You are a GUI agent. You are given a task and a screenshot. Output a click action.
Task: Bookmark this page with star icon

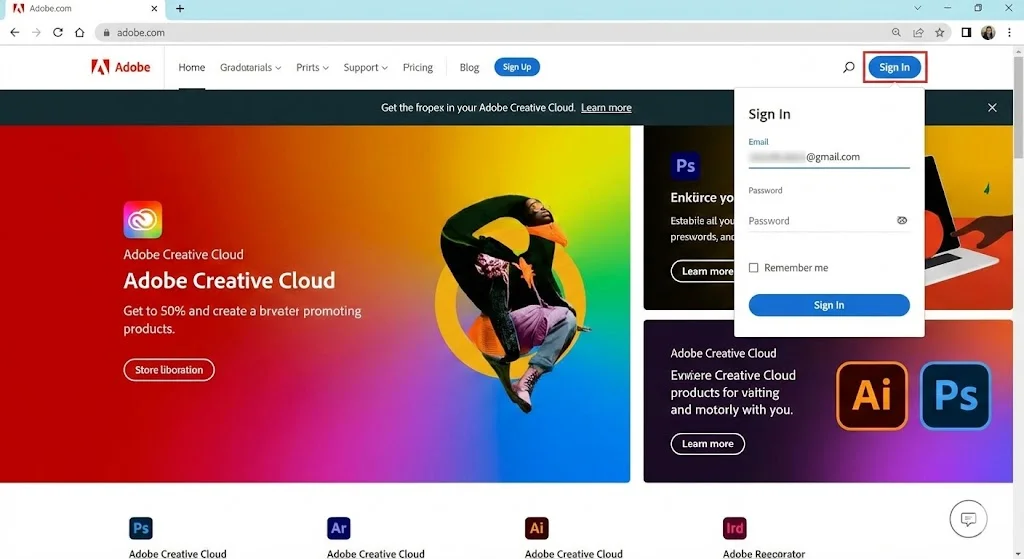[939, 32]
